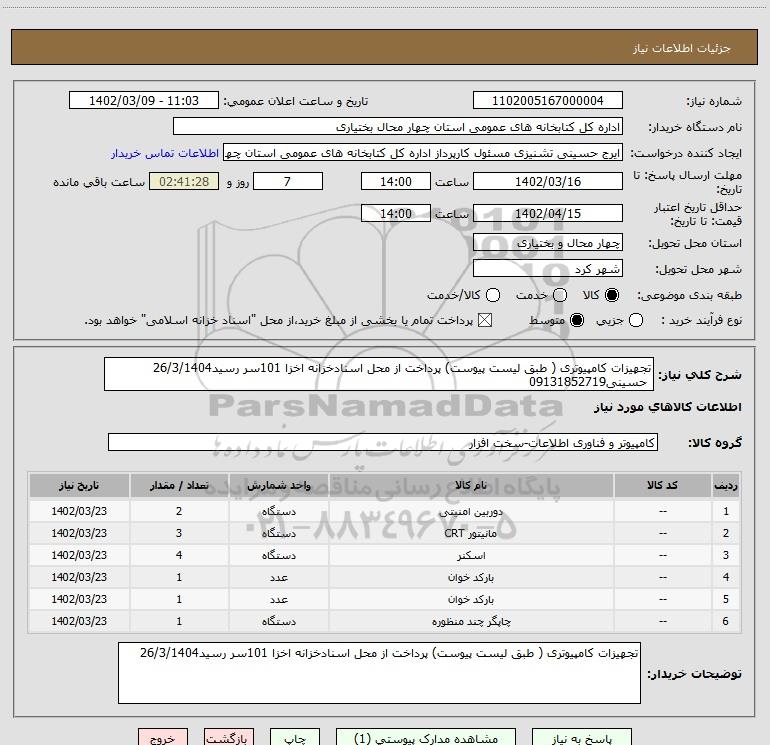The image size is (770, 745).
Task: Click the price validity date 1402/04/15
Action: pos(548,213)
